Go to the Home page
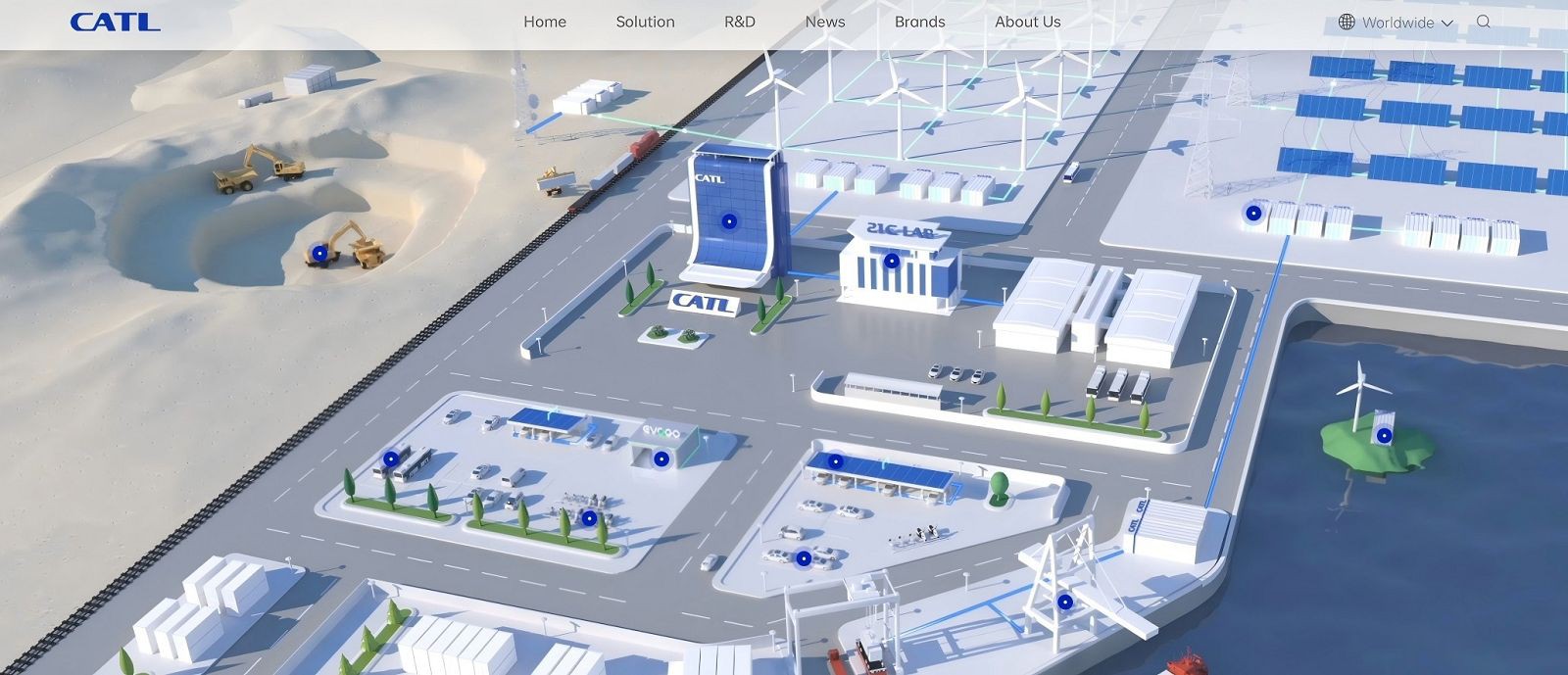The height and width of the screenshot is (675, 1568). pos(544,22)
